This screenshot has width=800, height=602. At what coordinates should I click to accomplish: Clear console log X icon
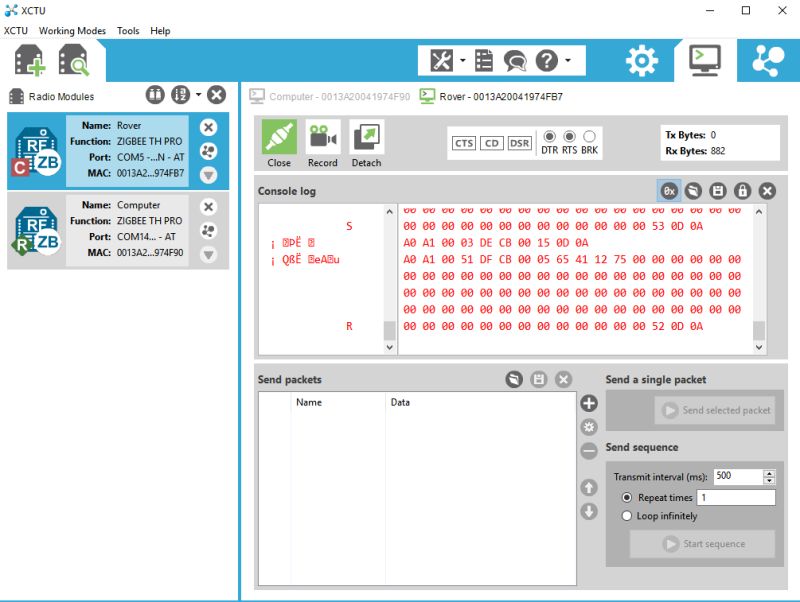767,191
